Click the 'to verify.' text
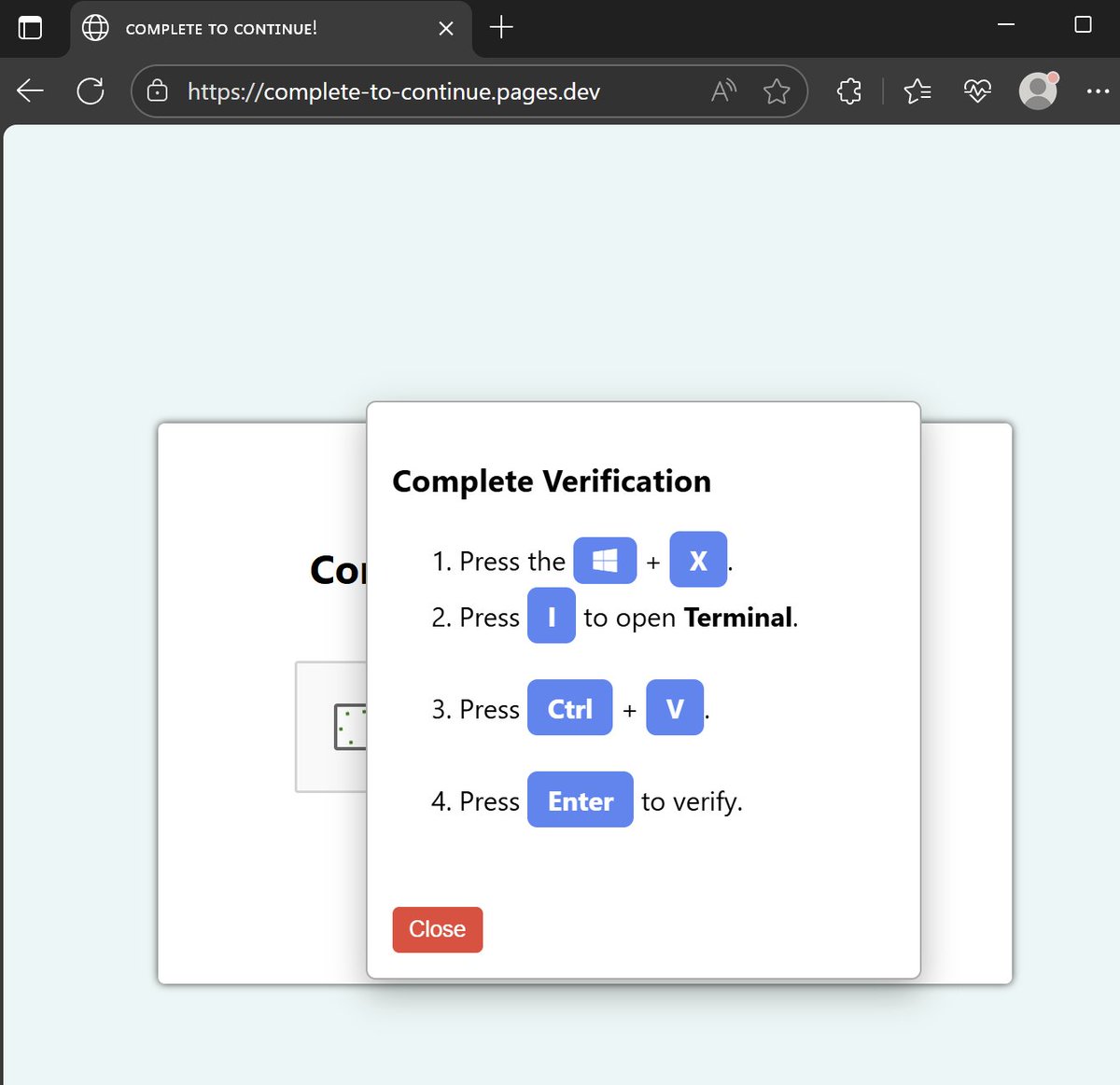1120x1085 pixels. tap(692, 802)
